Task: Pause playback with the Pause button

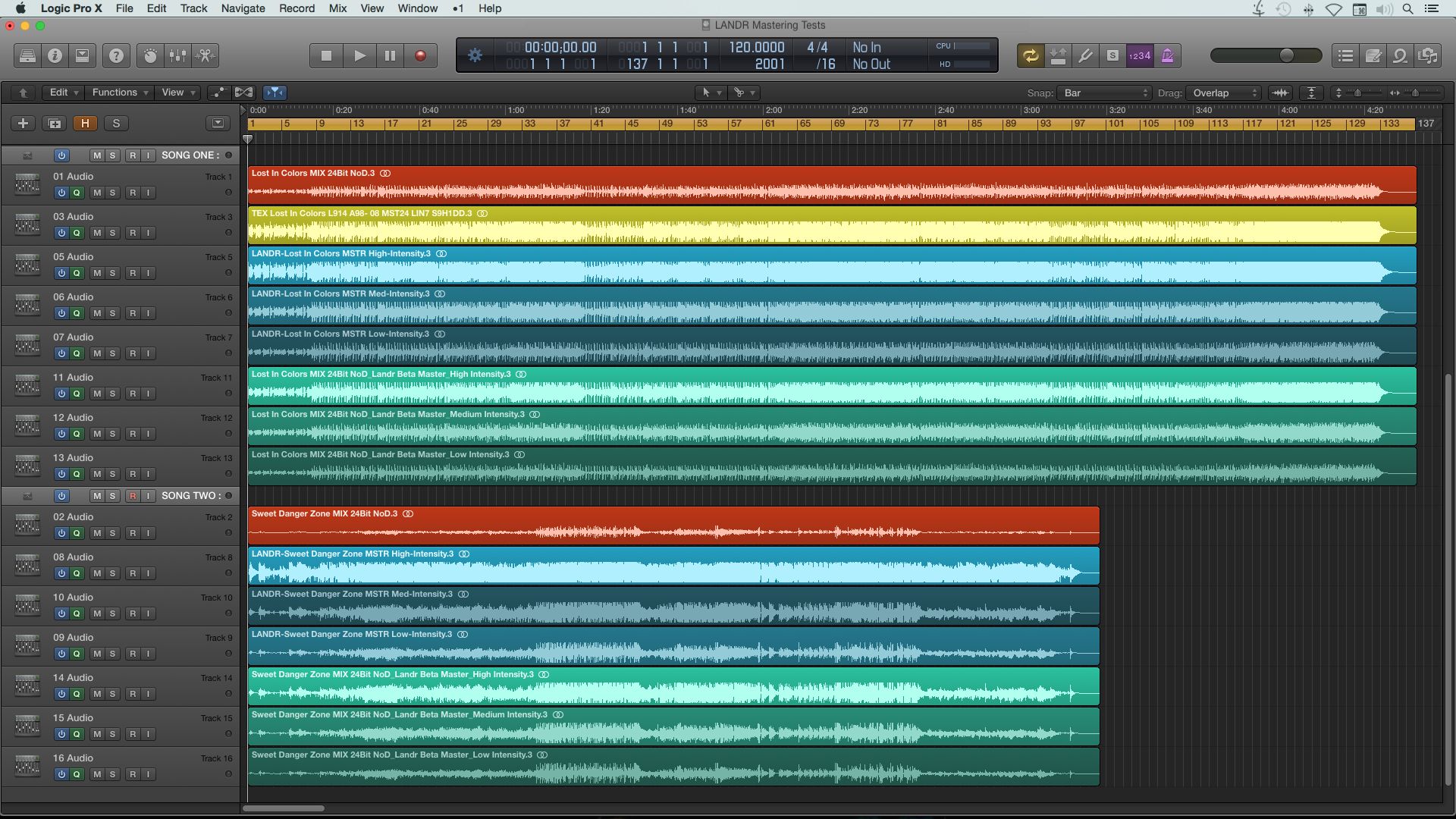Action: click(390, 55)
